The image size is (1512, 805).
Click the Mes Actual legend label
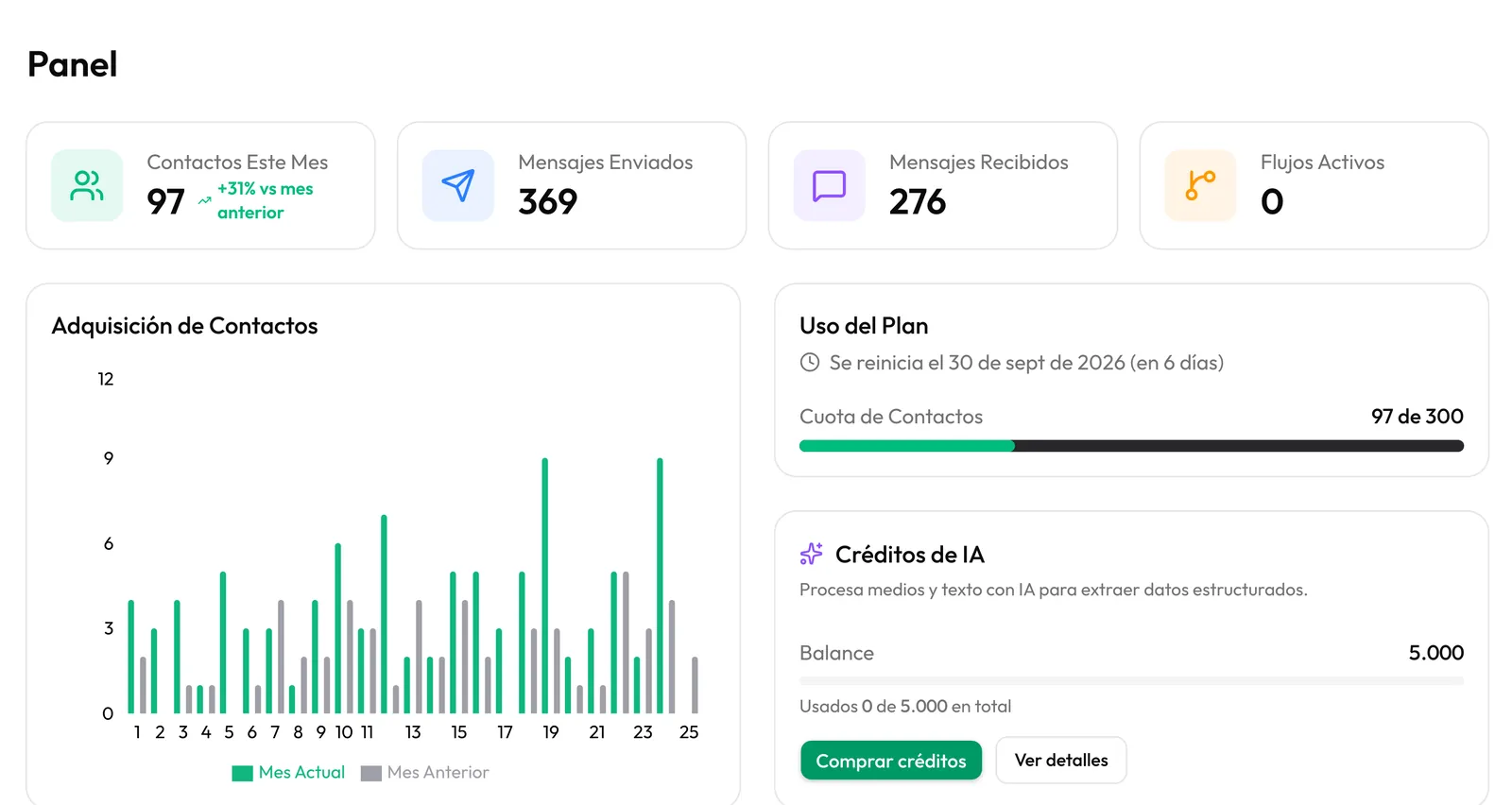point(301,773)
